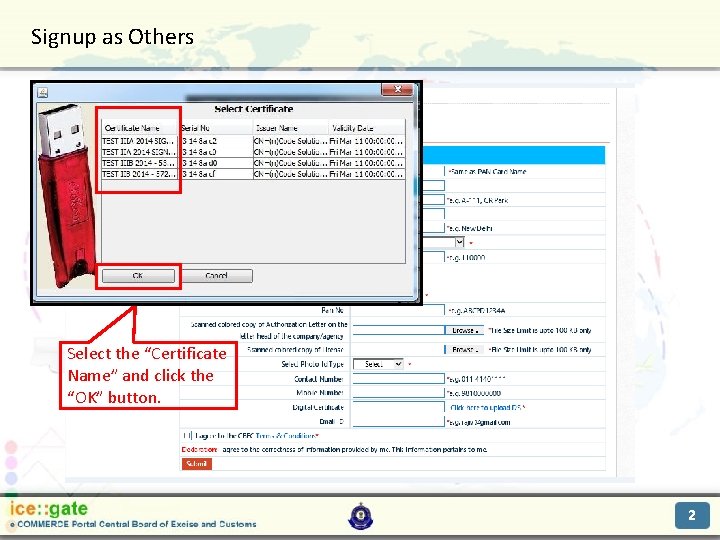Click the CBEC emblem in footer
This screenshot has height=540, width=720.
point(361,516)
